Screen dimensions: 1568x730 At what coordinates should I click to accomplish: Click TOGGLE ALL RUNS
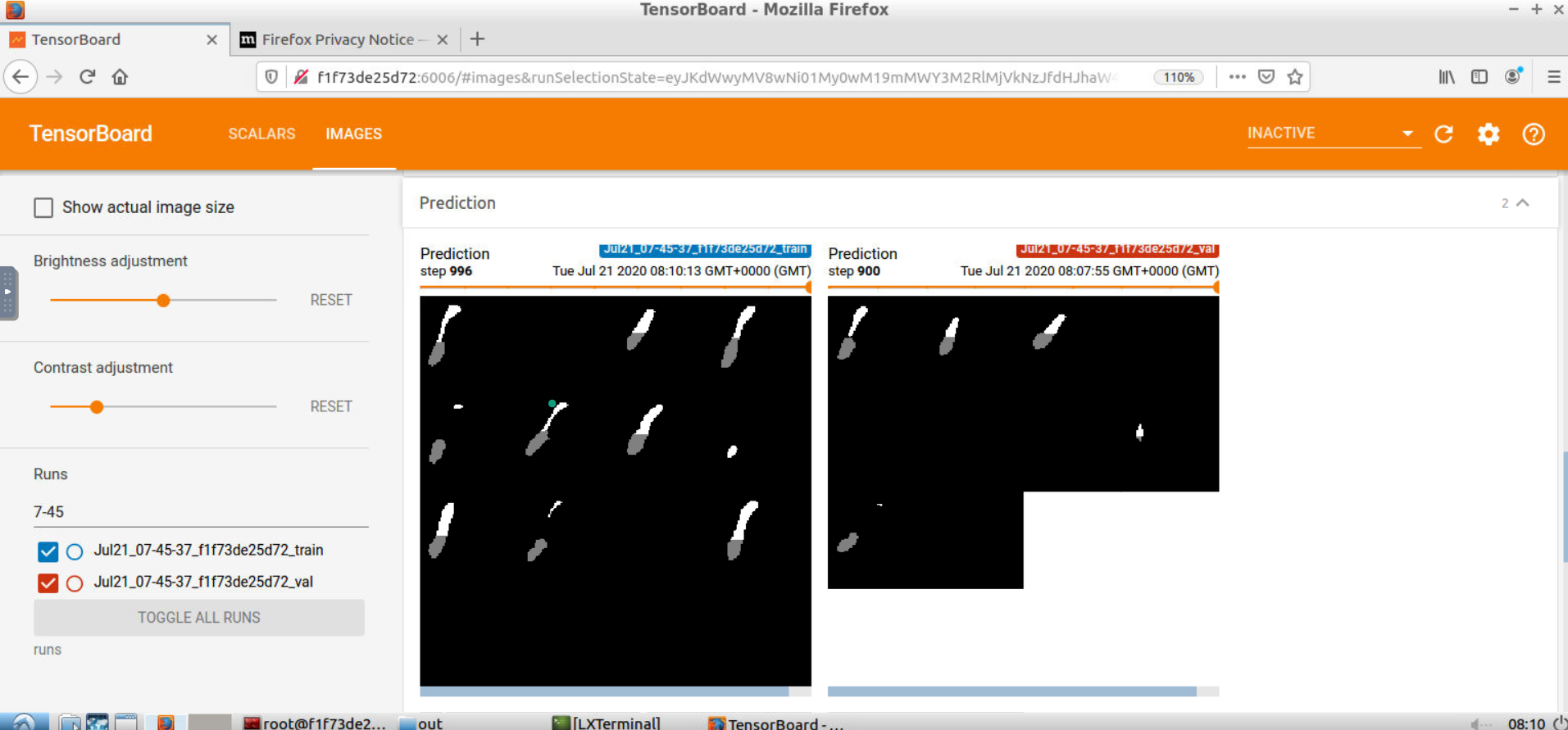click(199, 618)
